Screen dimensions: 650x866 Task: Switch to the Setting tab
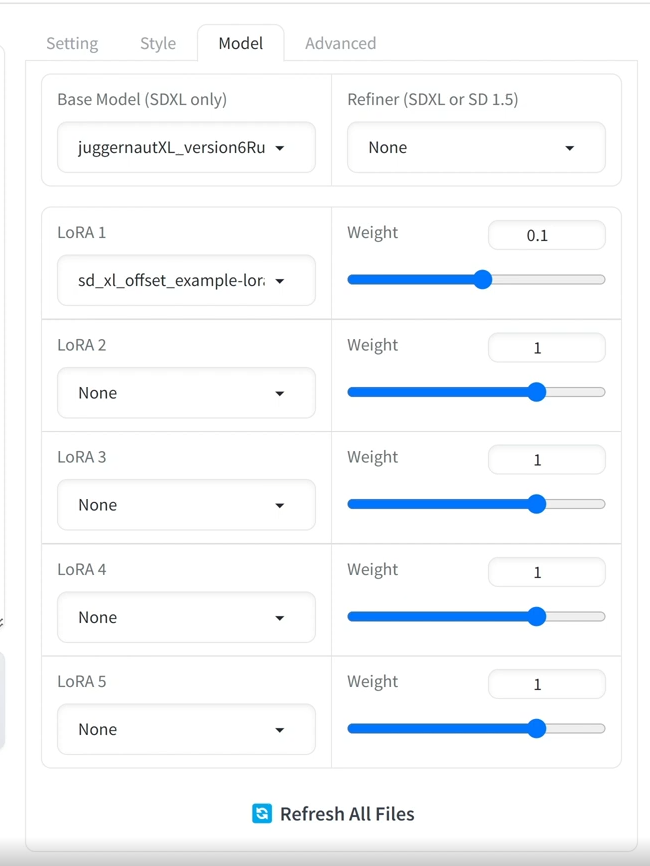(72, 43)
